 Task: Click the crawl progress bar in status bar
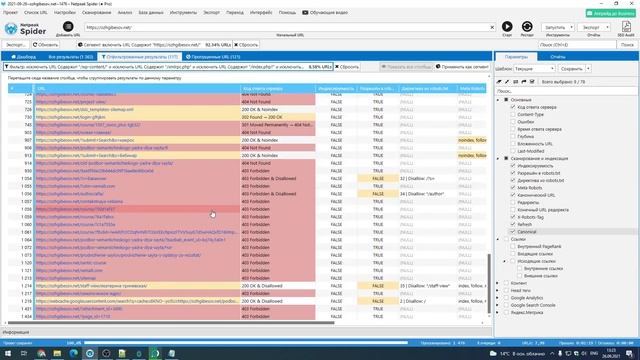point(246,343)
